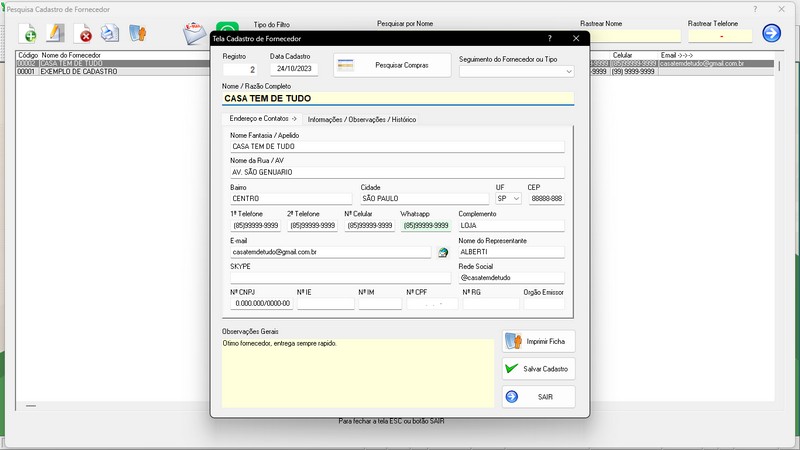Viewport: 800px width, 450px height.
Task: Click the Rastrear Nome field in search window
Action: point(635,36)
